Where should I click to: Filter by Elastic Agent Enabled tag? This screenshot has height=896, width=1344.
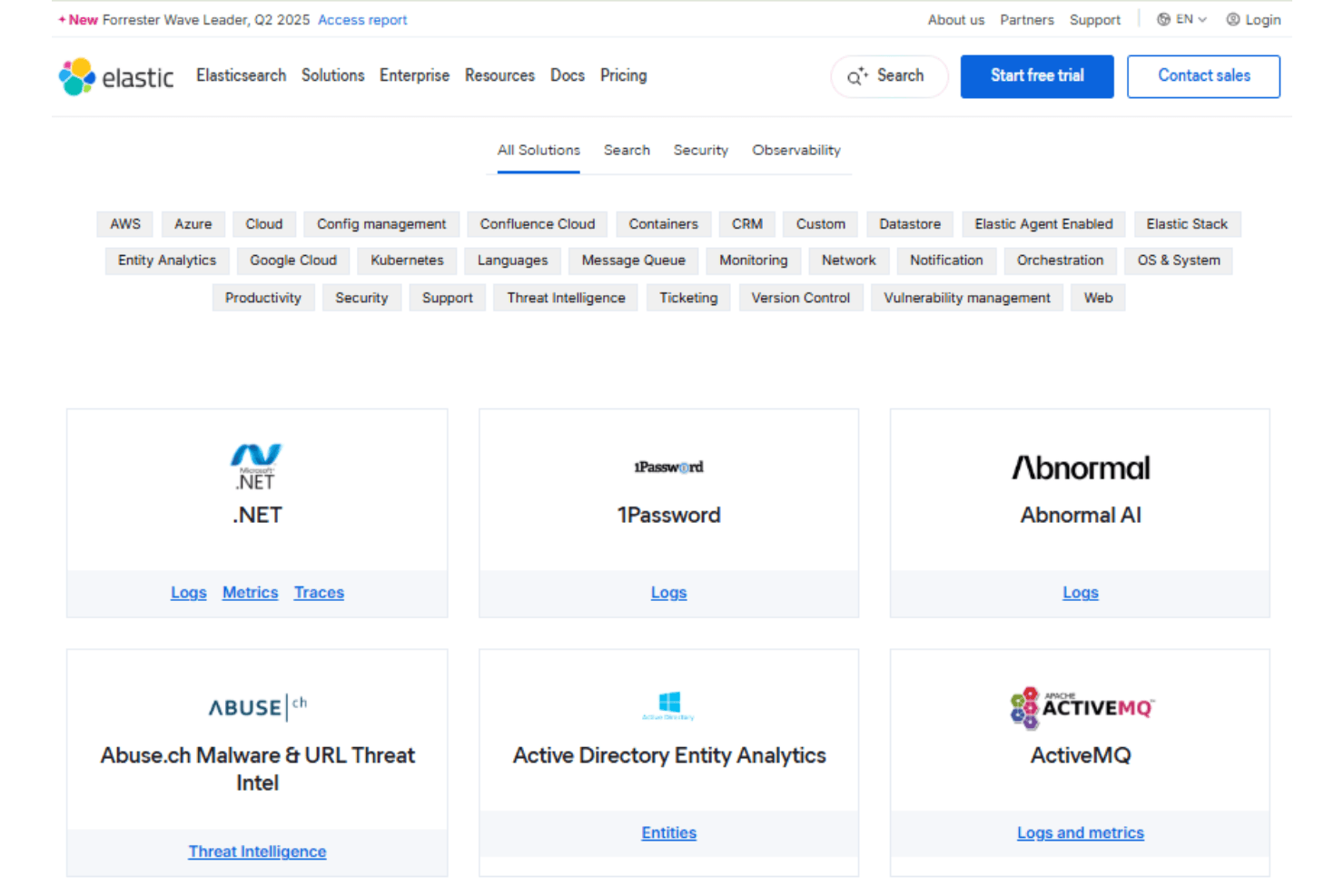coord(1043,224)
